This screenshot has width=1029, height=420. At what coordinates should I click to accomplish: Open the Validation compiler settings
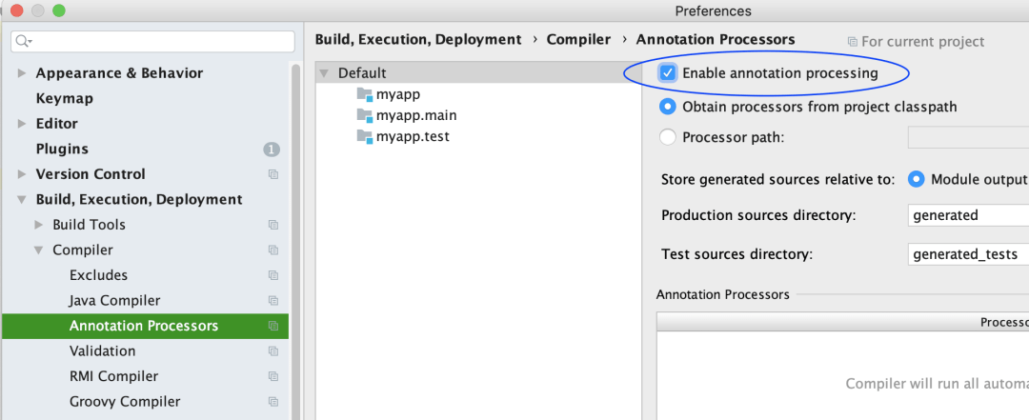[x=102, y=351]
